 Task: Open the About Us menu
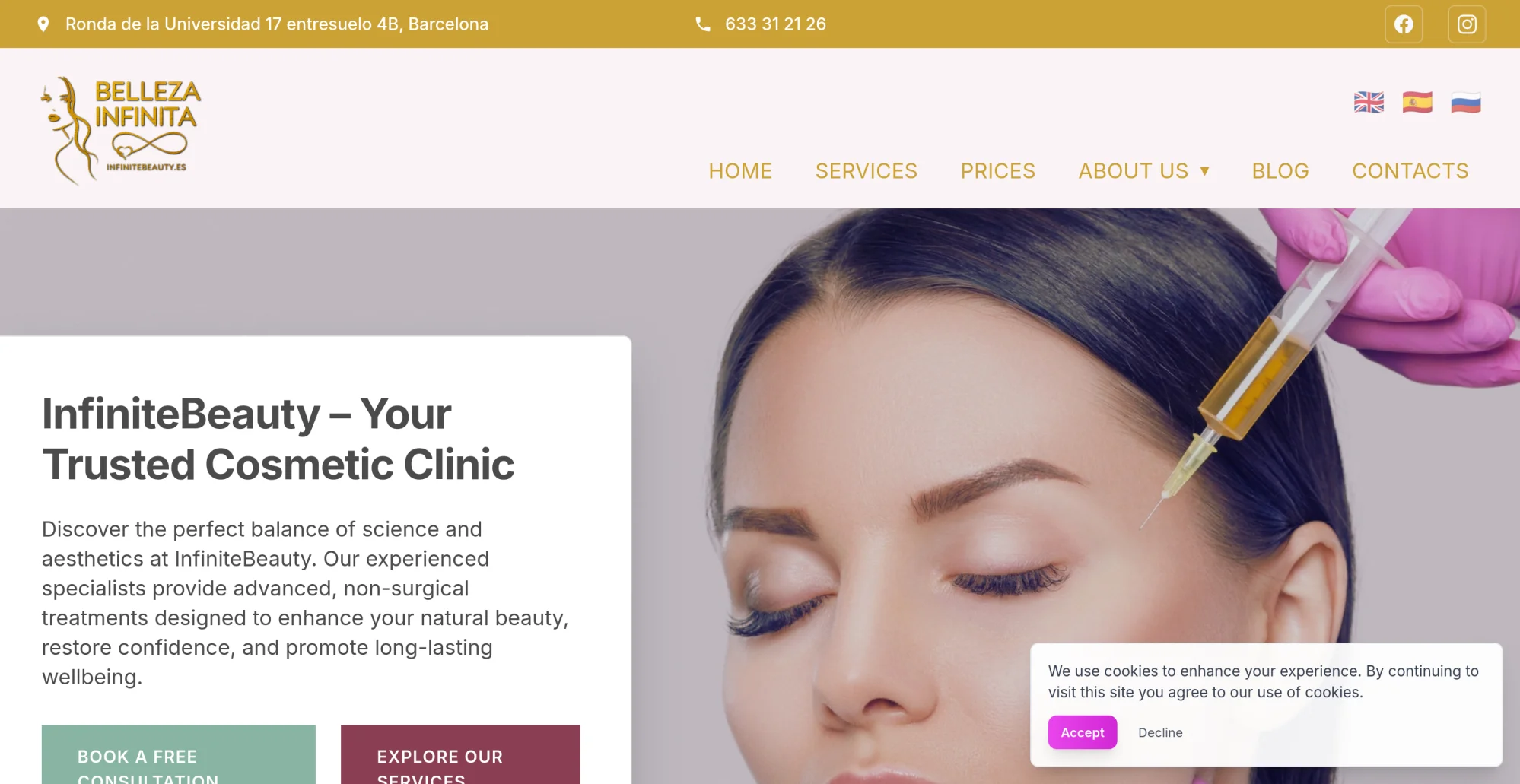pos(1134,171)
